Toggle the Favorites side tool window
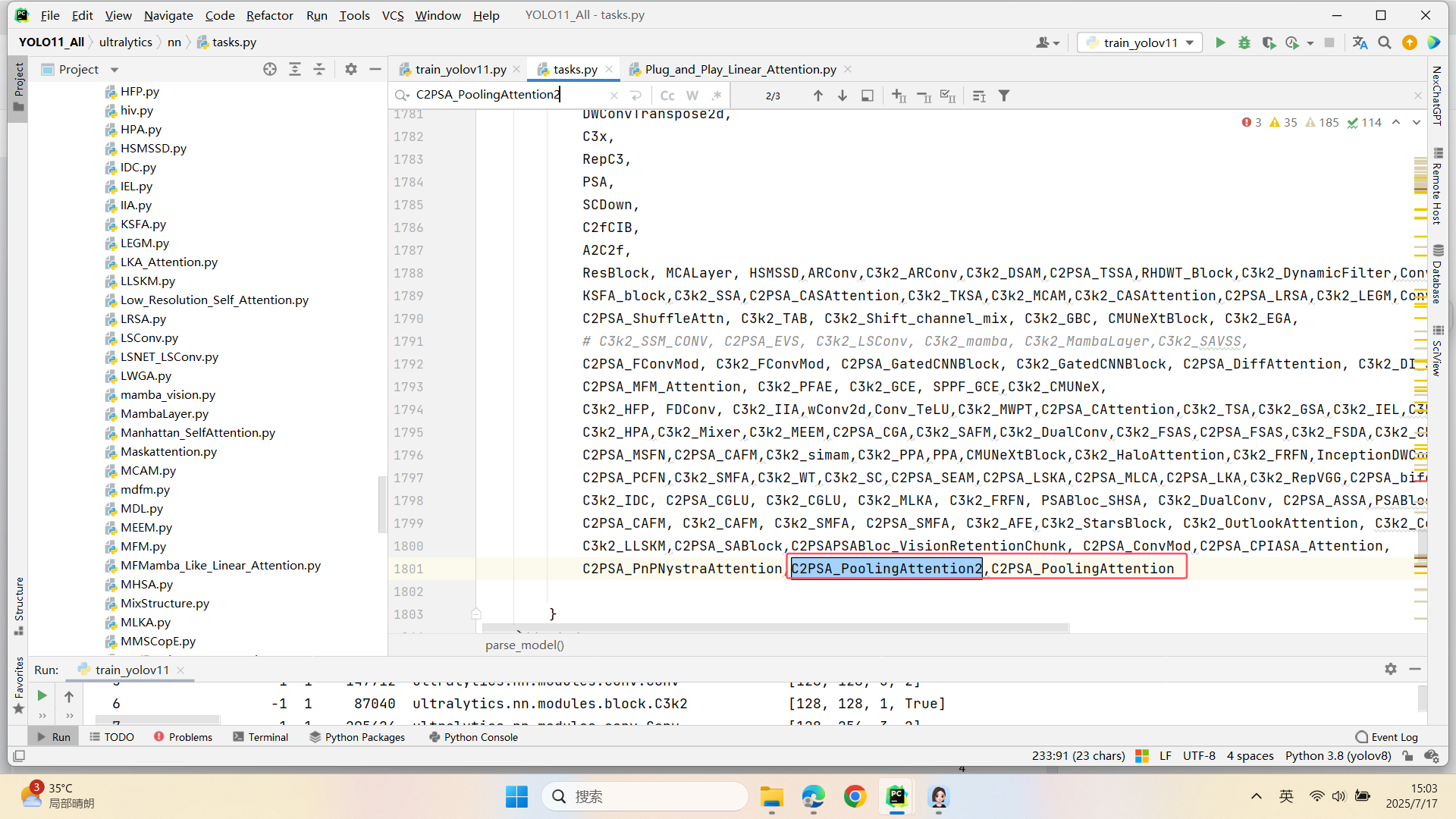1456x819 pixels. (x=19, y=685)
